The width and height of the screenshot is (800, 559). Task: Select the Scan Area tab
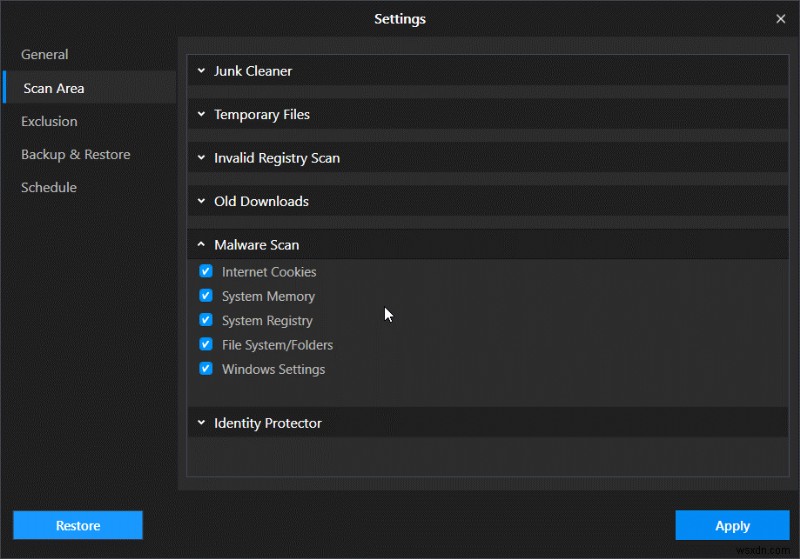pyautogui.click(x=54, y=88)
